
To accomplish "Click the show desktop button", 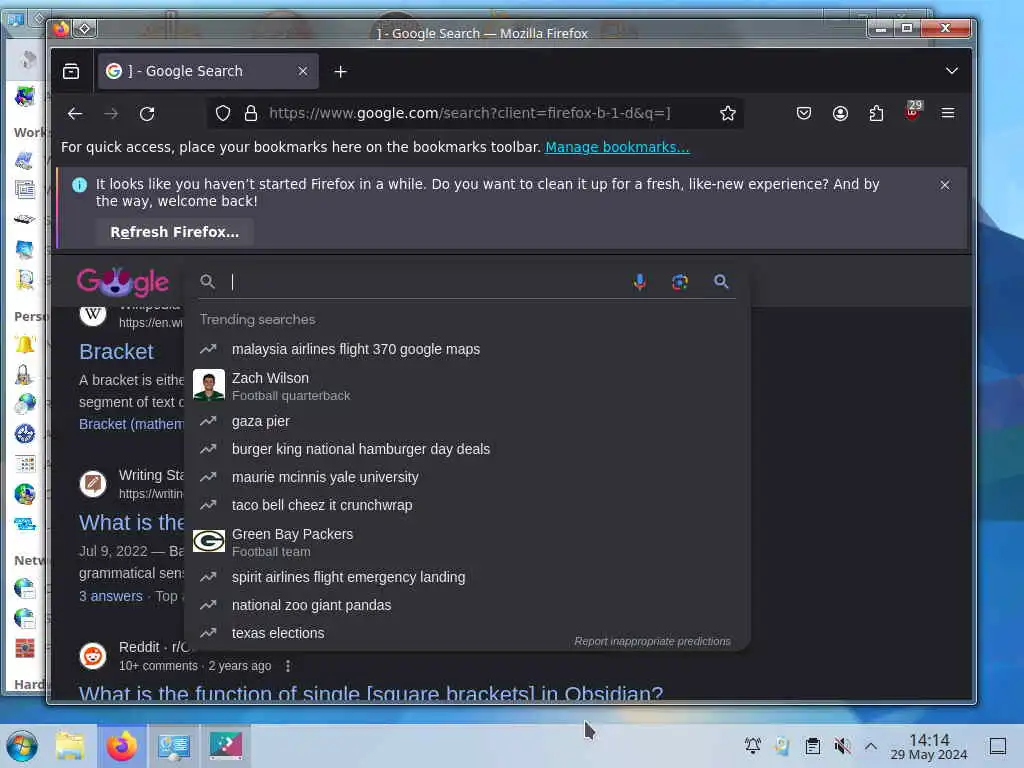I will pos(998,746).
